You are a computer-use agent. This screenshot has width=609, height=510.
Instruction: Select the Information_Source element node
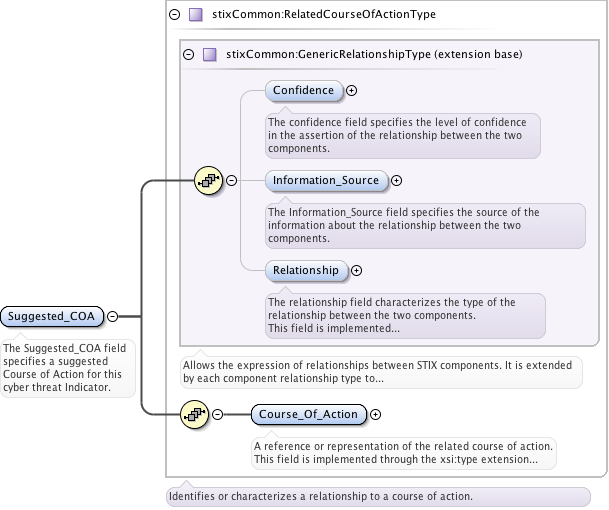[x=326, y=181]
